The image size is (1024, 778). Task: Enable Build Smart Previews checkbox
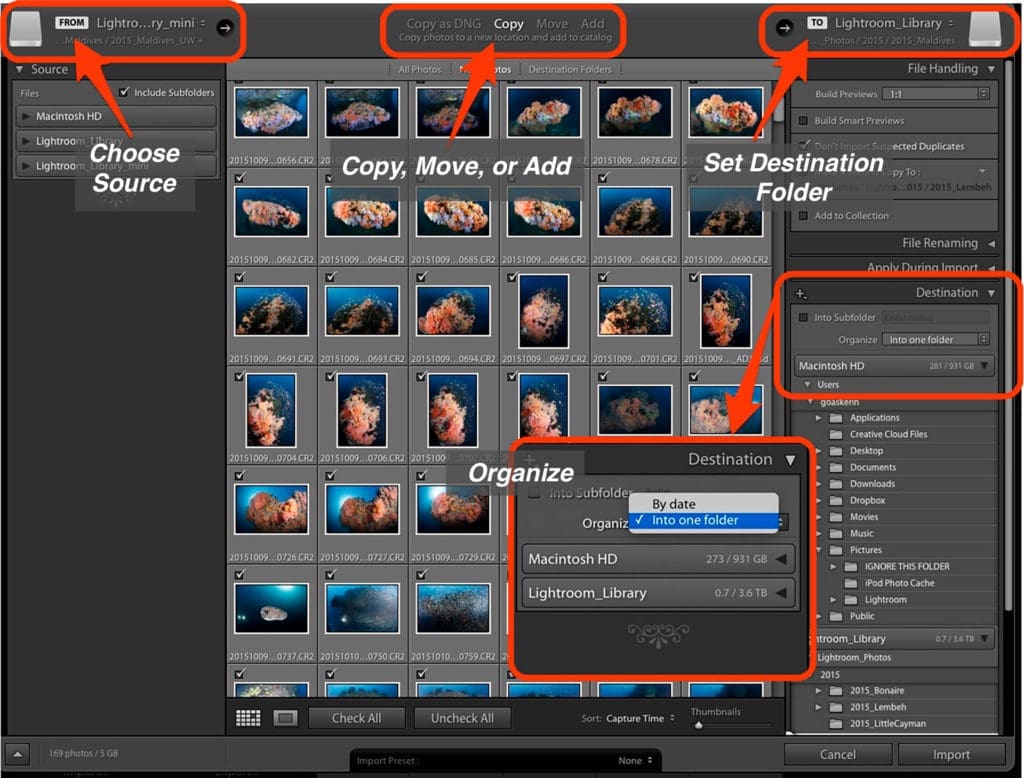tap(803, 121)
